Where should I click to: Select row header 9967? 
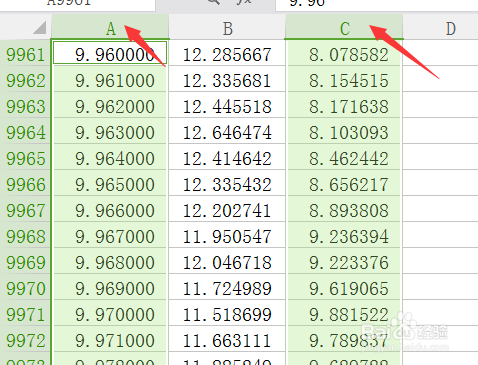(x=25, y=210)
